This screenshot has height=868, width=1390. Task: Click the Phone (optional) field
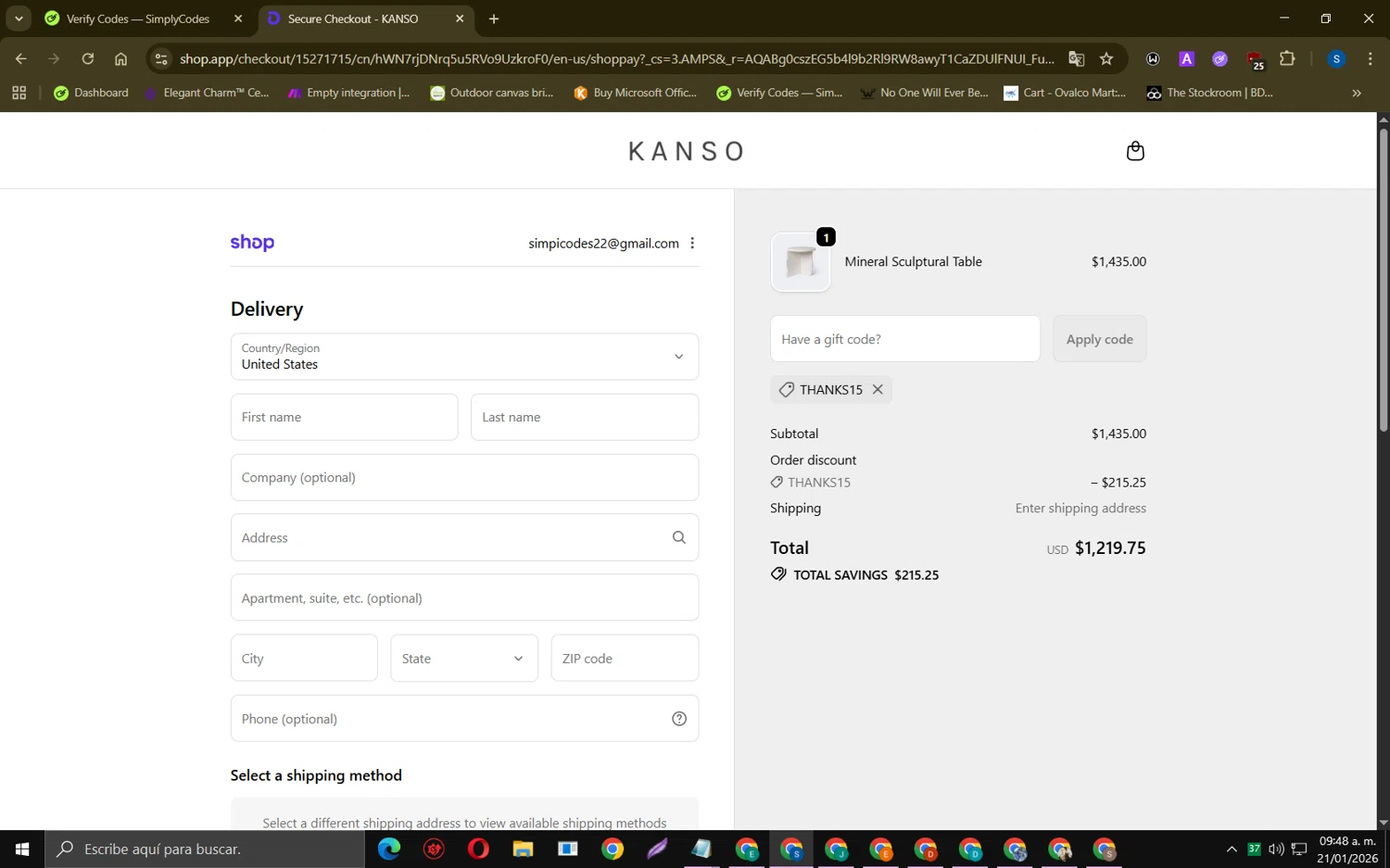[x=464, y=719]
